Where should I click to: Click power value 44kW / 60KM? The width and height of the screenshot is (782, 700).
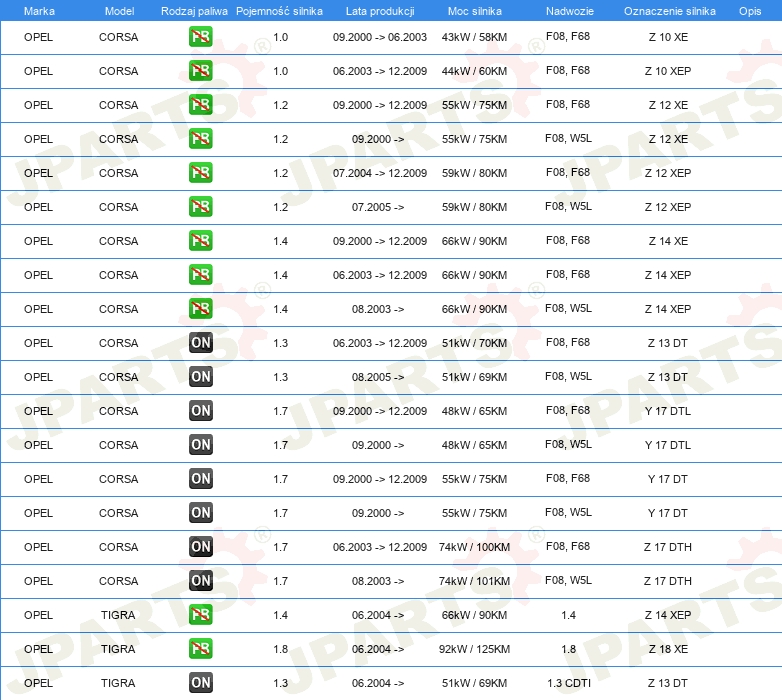tap(474, 71)
